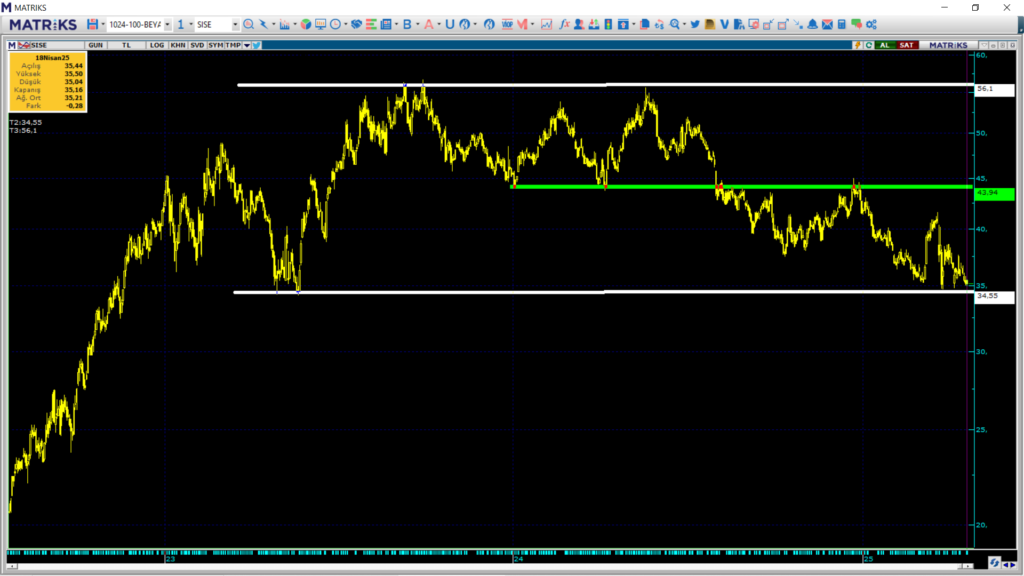Screen dimensions: 1024x576
Task: Open the blue news page icon
Action: coord(386,24)
